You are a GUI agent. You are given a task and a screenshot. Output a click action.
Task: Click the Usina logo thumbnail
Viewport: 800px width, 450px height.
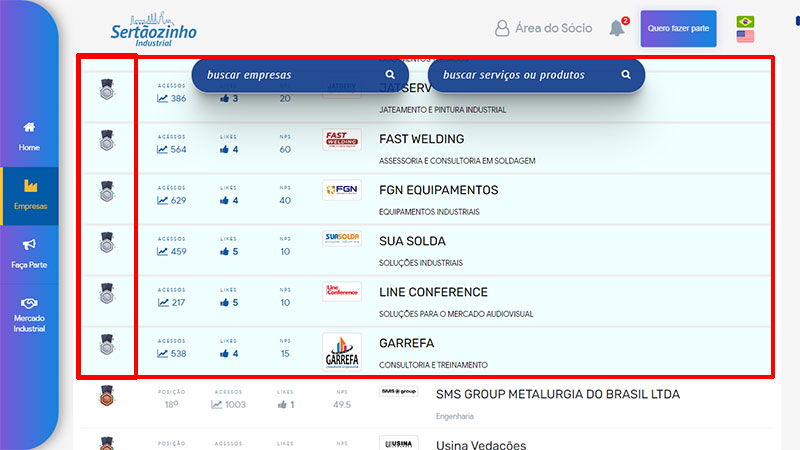[x=398, y=443]
